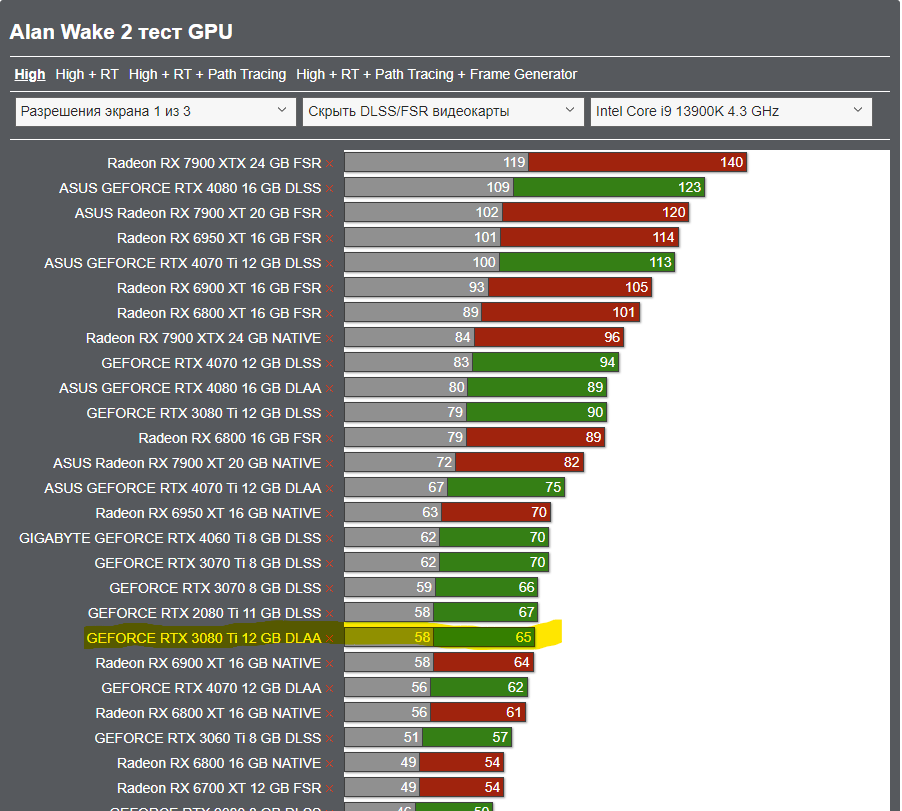Remove Radeon RX 6900 XT 16 GB FSR row
Screen dimensions: 902x811
pos(330,289)
